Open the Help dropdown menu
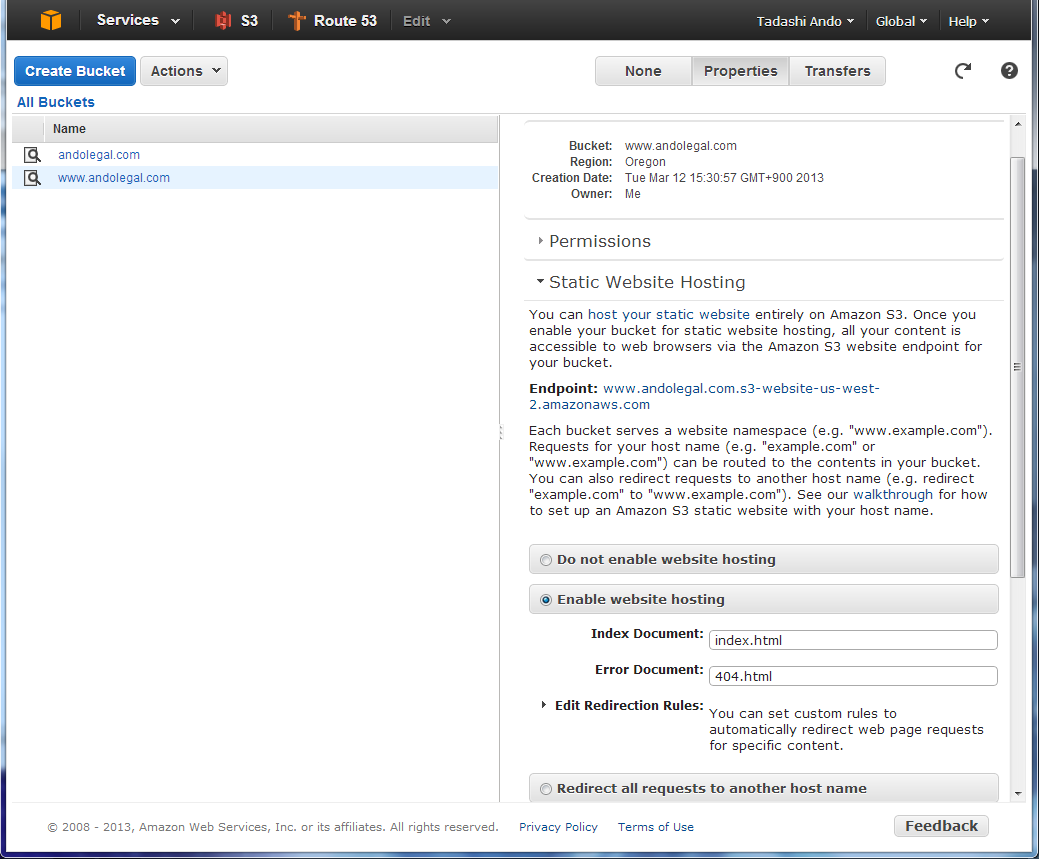Screen dimensions: 1039x859 pyautogui.click(x=968, y=21)
